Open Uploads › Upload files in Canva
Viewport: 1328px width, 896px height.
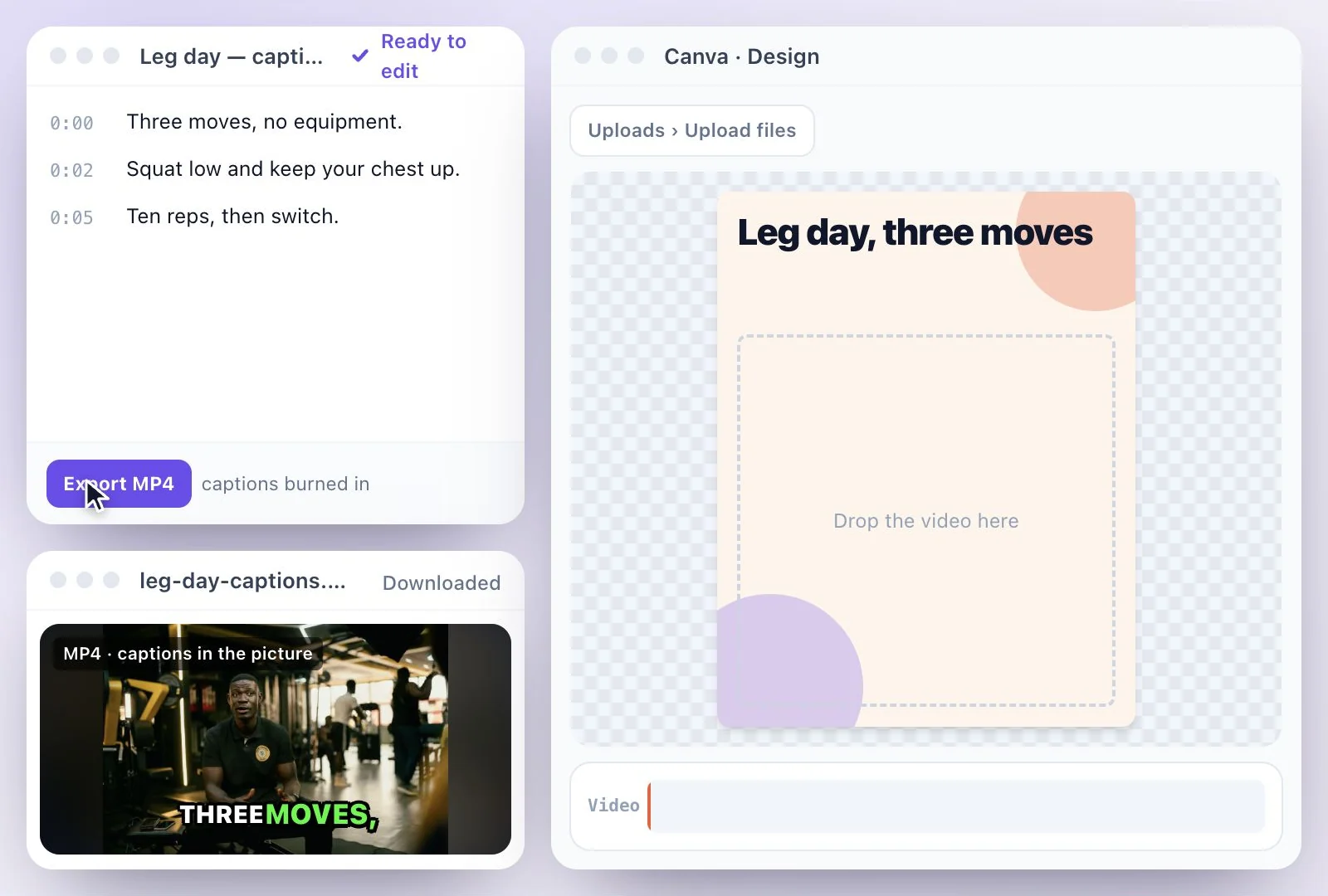click(692, 130)
